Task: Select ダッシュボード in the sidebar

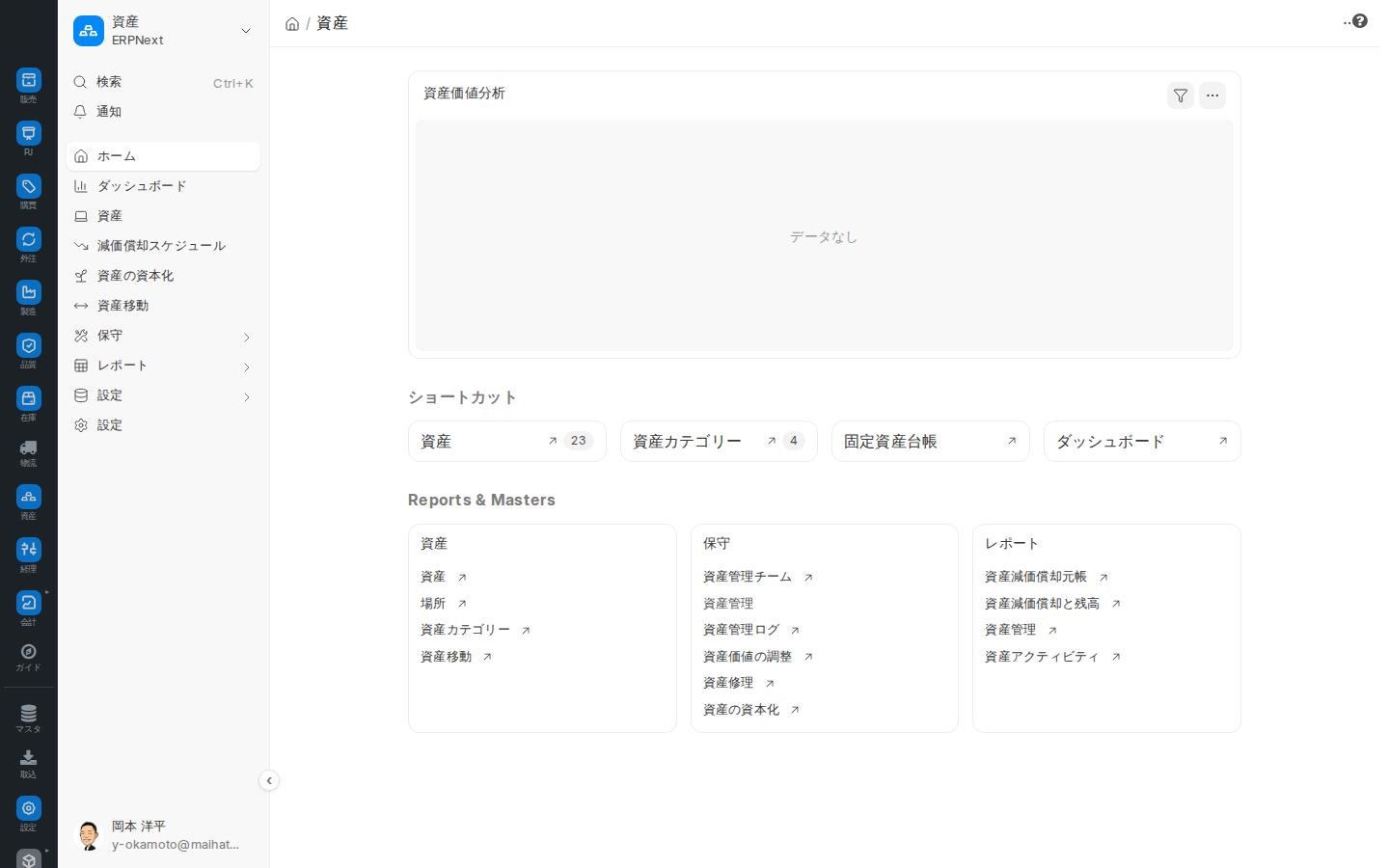Action: pyautogui.click(x=163, y=186)
